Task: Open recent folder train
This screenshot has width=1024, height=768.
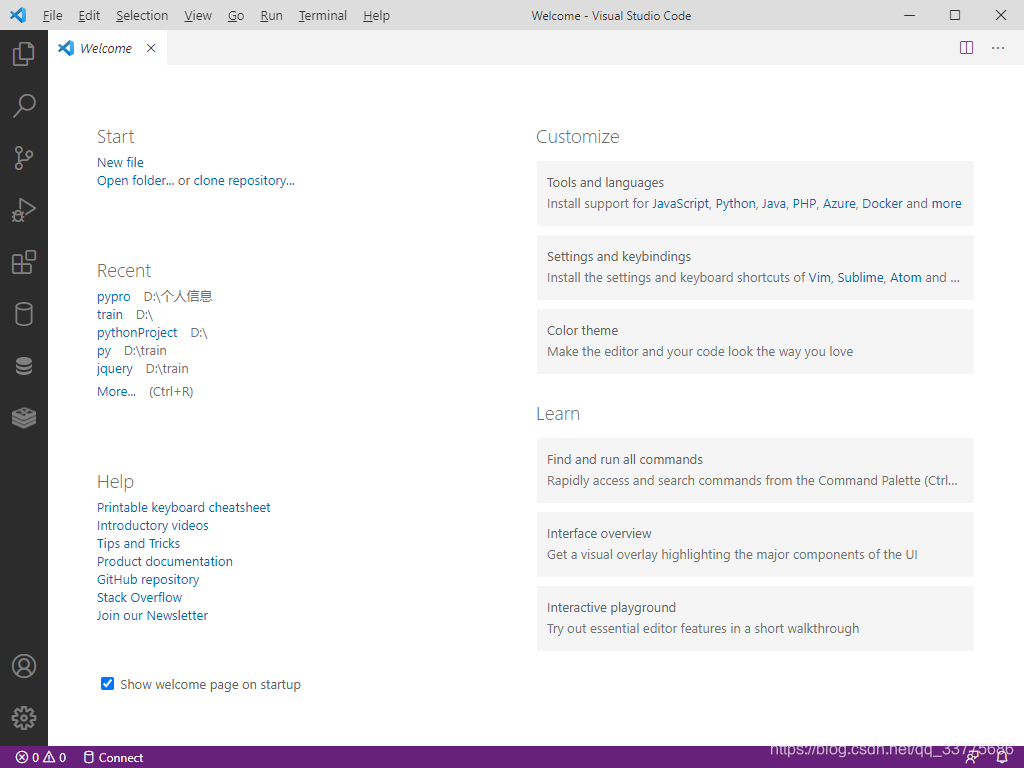Action: coord(110,315)
